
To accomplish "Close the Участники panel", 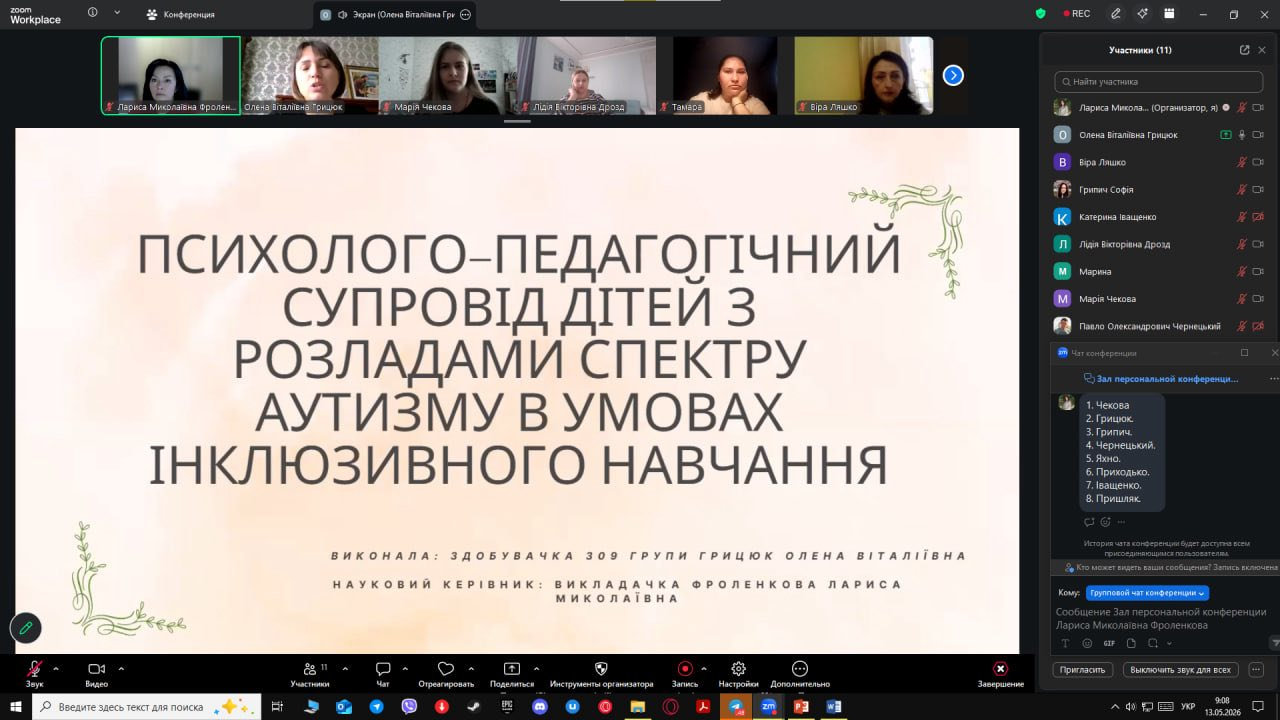I will pos(1264,50).
